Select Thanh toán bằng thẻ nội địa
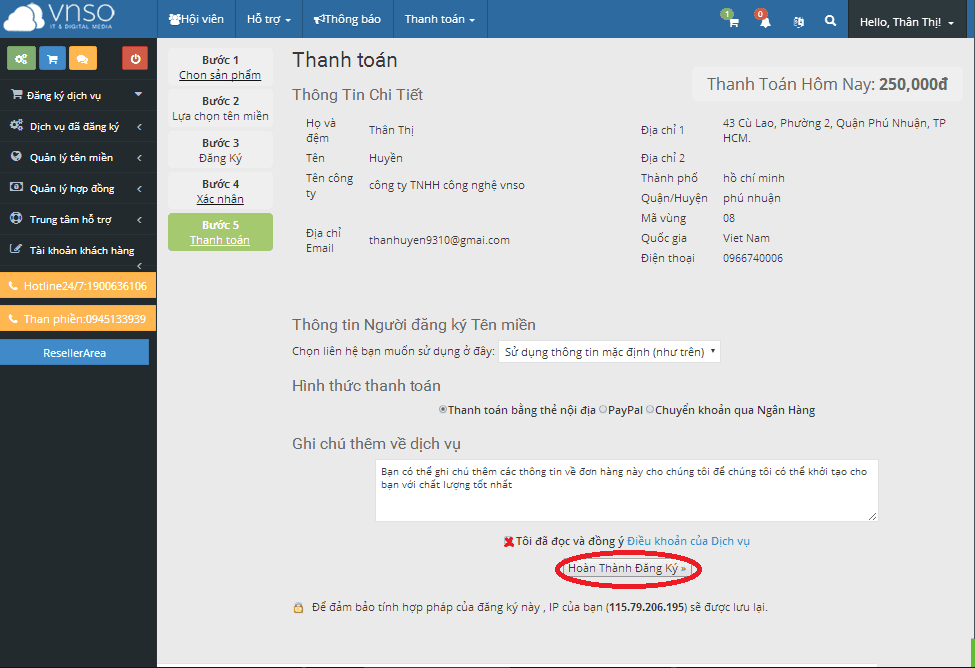The width and height of the screenshot is (975, 668). 443,409
